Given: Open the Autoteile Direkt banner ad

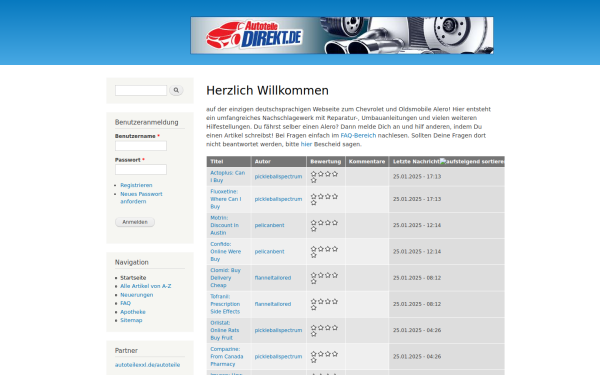Looking at the screenshot, I should click(x=342, y=35).
